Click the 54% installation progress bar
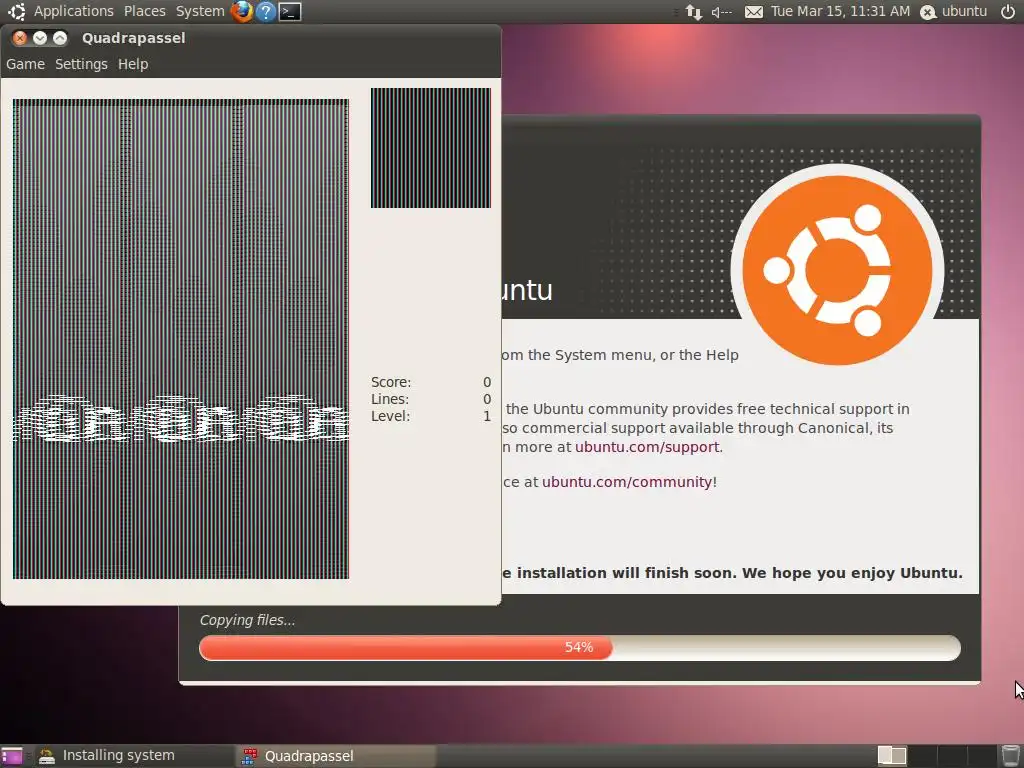Image resolution: width=1024 pixels, height=768 pixels. (580, 647)
